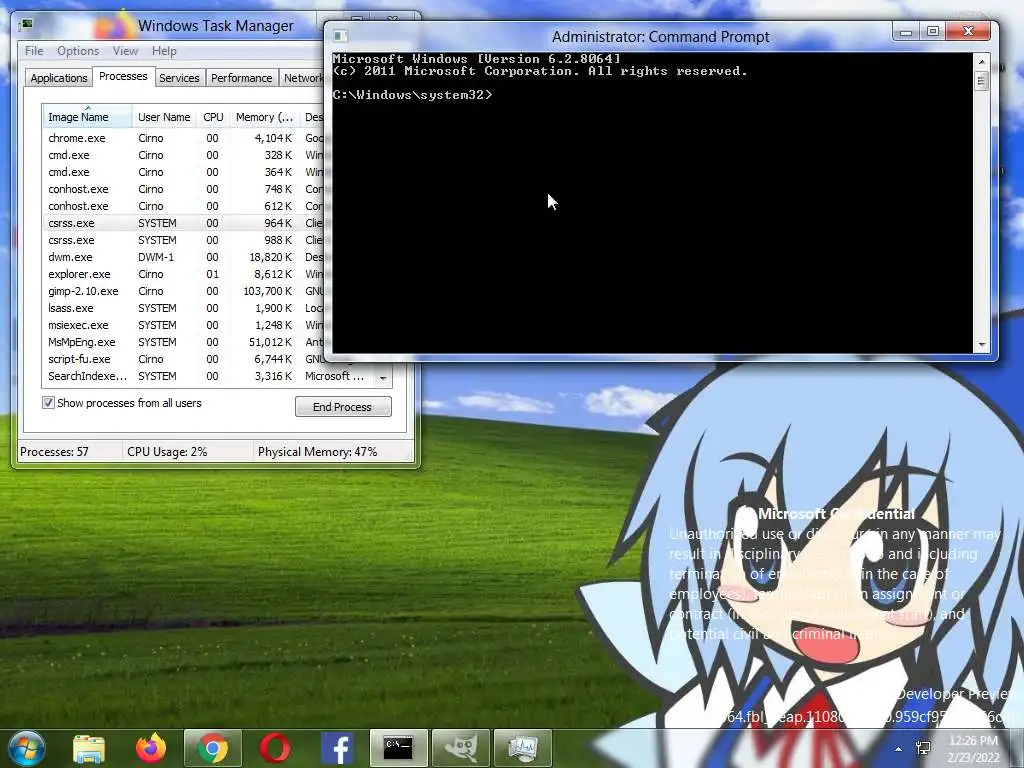Select the cmd.exe row using 328 K
The height and width of the screenshot is (768, 1024).
coord(184,155)
